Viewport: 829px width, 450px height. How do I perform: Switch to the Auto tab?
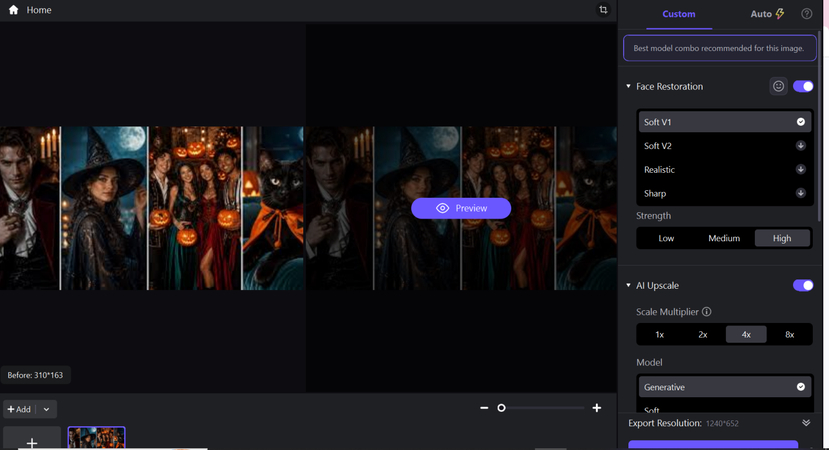click(x=767, y=14)
